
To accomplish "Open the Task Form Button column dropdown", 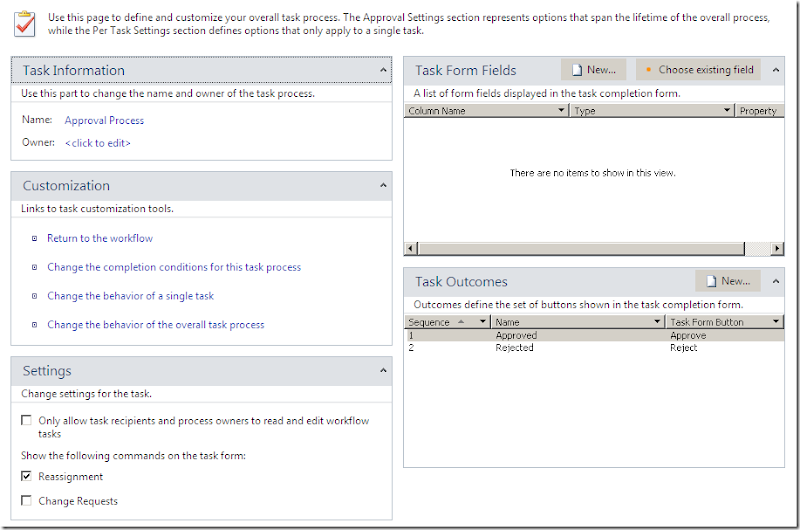I will point(776,322).
